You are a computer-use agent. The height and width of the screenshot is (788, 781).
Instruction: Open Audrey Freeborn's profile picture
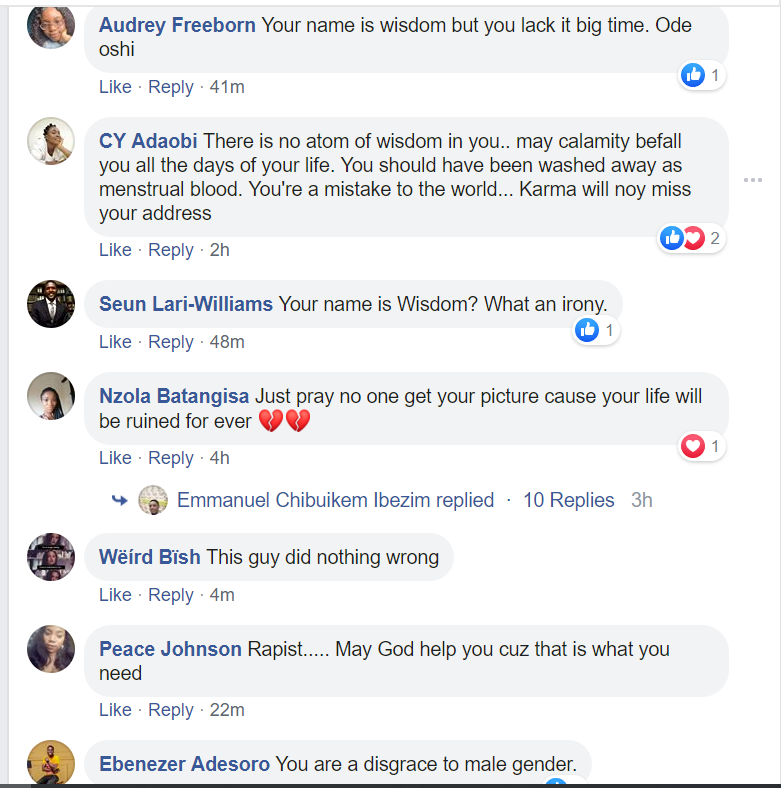[x=50, y=26]
